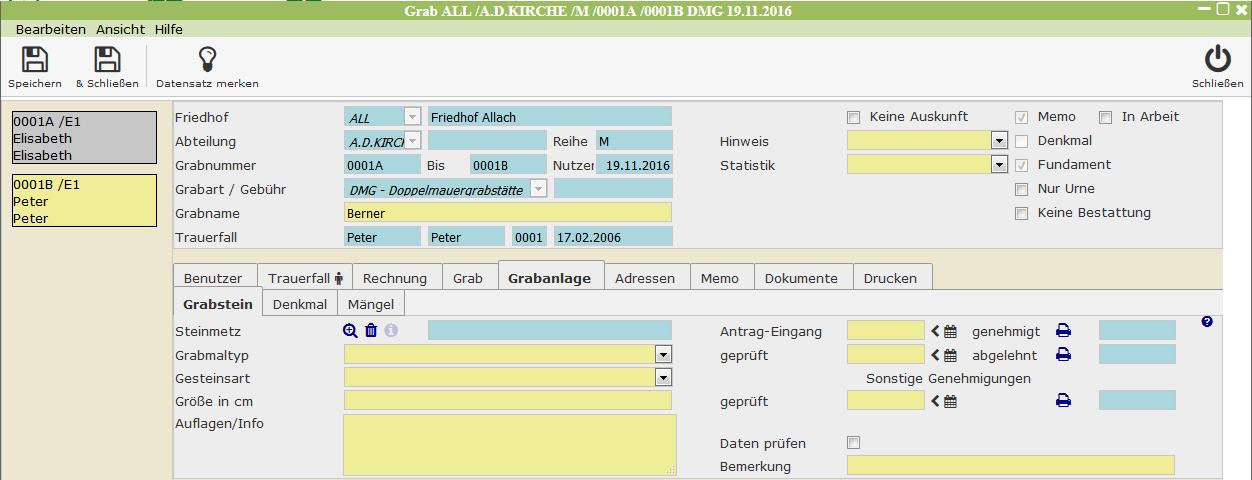Screen dimensions: 1252x480
Task: Select grave entry 0001A /E1 Elisabeth
Action: [x=84, y=137]
